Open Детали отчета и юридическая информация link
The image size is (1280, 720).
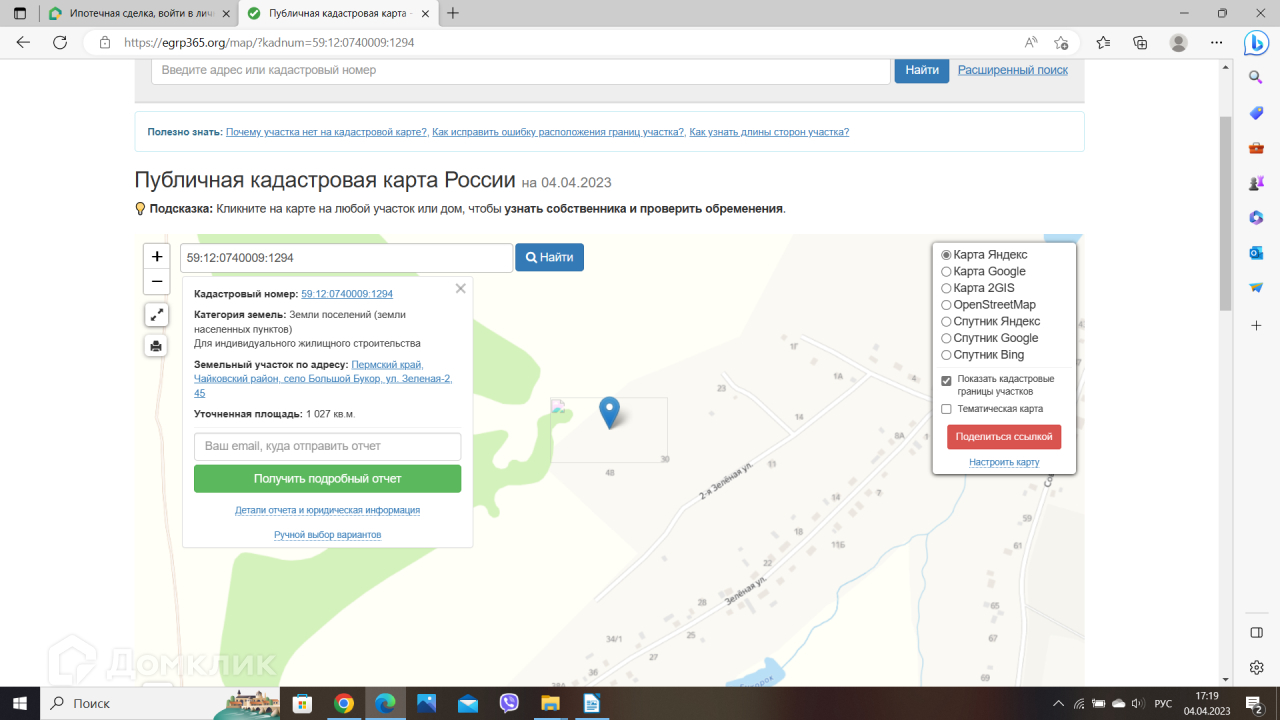coord(327,510)
